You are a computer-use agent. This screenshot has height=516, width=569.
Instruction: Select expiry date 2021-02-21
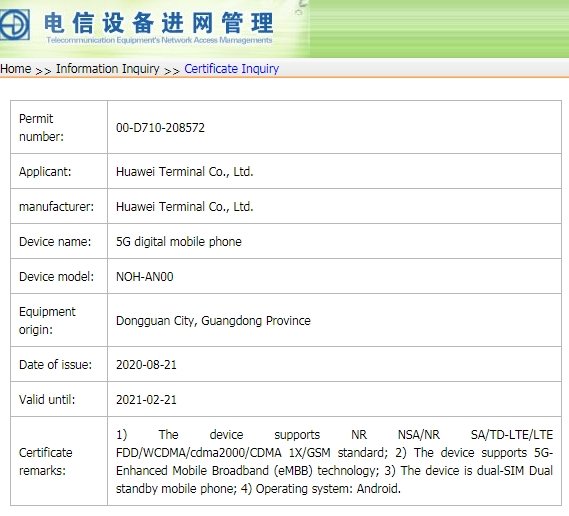146,400
